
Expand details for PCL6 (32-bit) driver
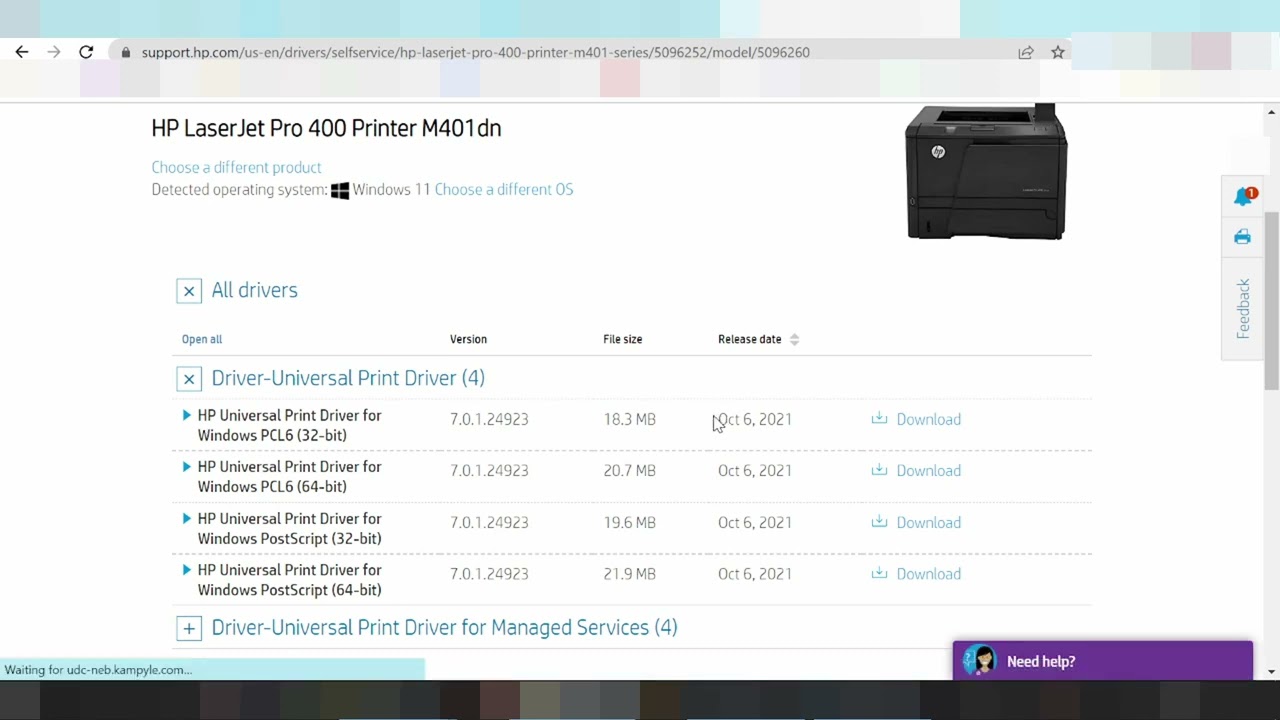point(186,415)
